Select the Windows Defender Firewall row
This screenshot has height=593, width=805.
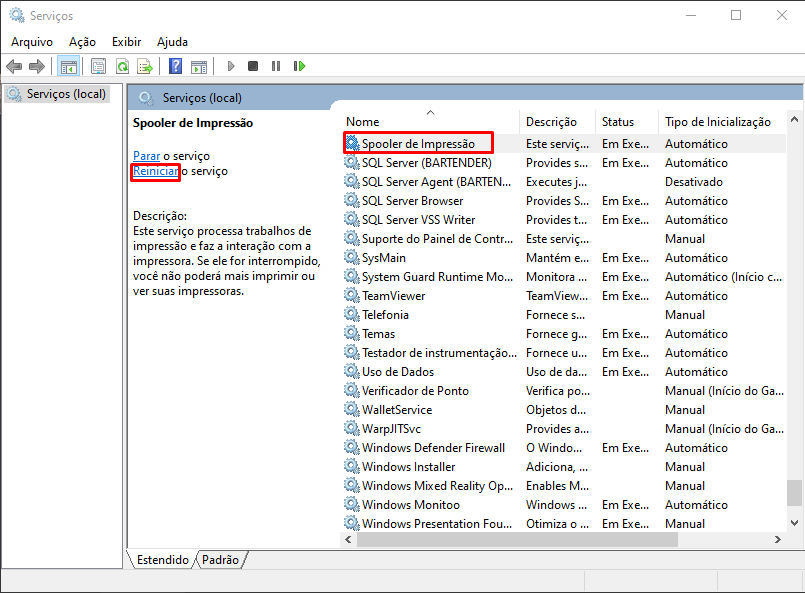tap(563, 448)
